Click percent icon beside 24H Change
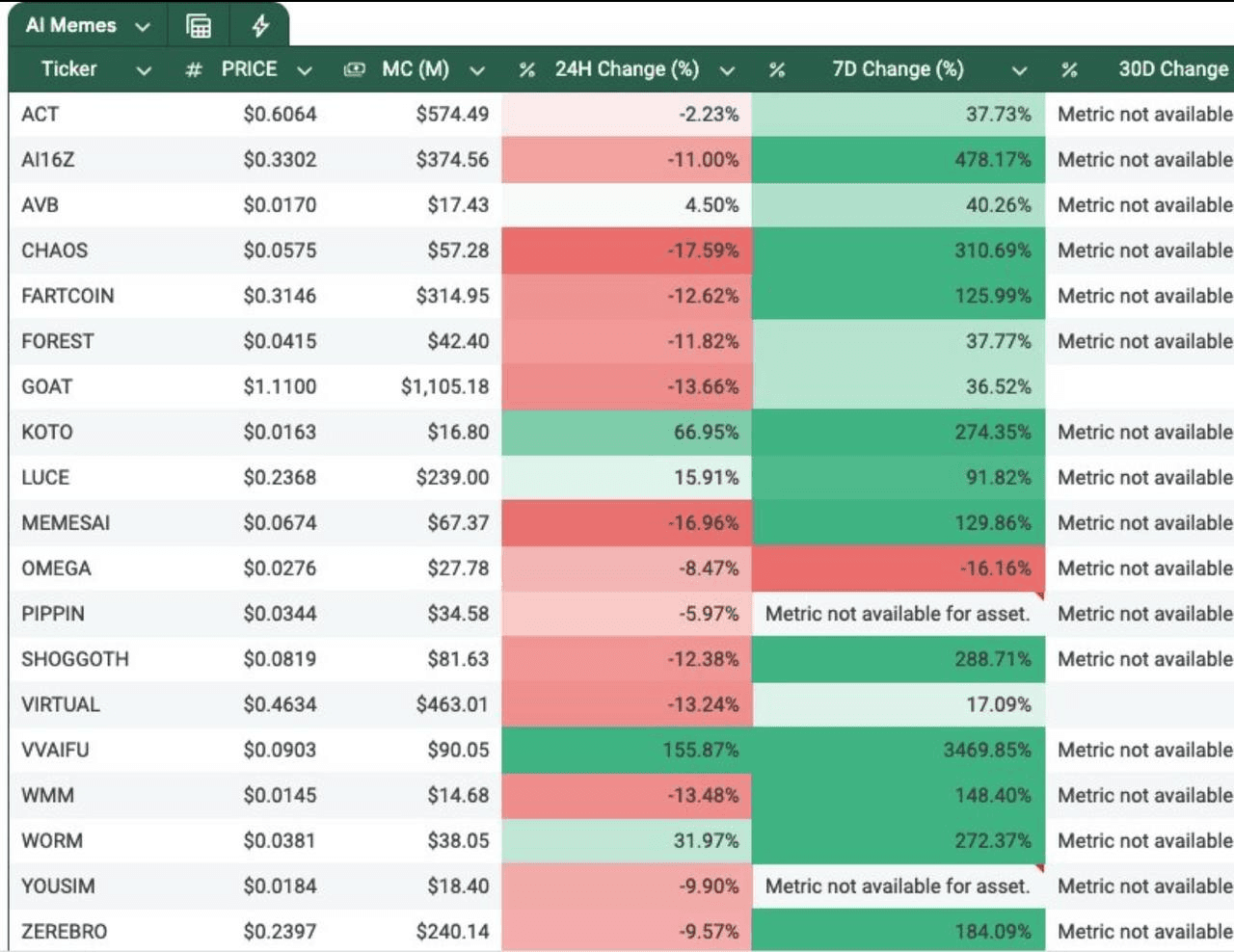This screenshot has width=1234, height=952. (526, 69)
